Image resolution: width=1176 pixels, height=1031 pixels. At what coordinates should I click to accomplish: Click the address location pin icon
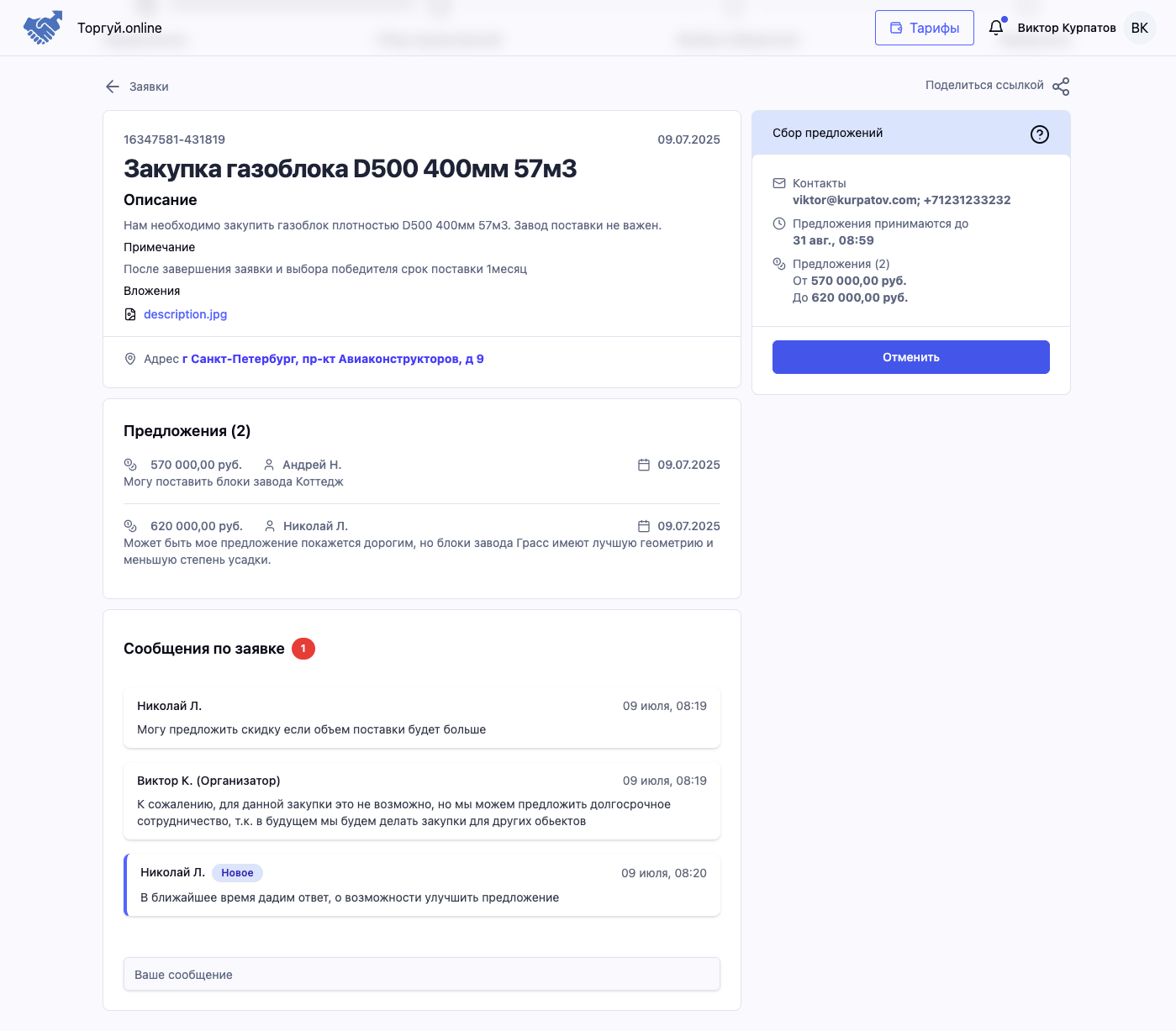(130, 359)
